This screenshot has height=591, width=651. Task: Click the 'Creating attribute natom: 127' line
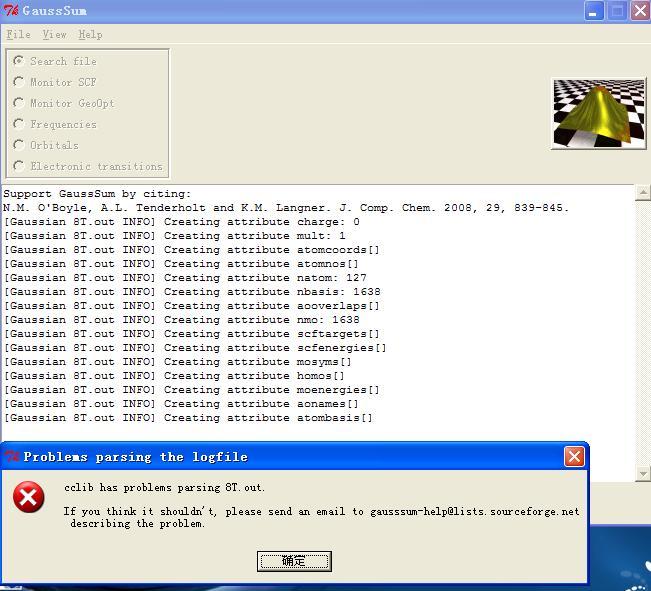[185, 278]
